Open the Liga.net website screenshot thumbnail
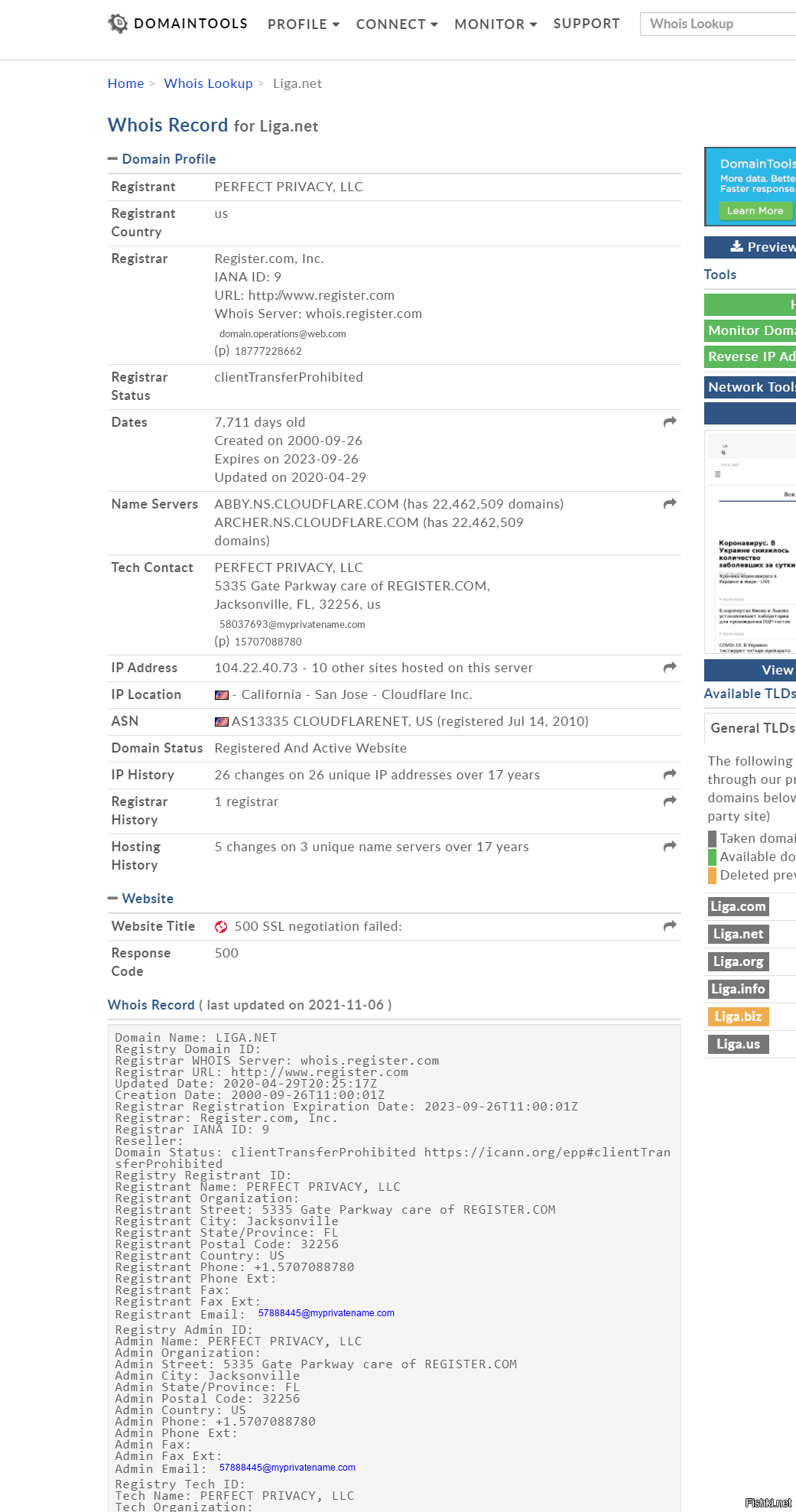 point(750,542)
